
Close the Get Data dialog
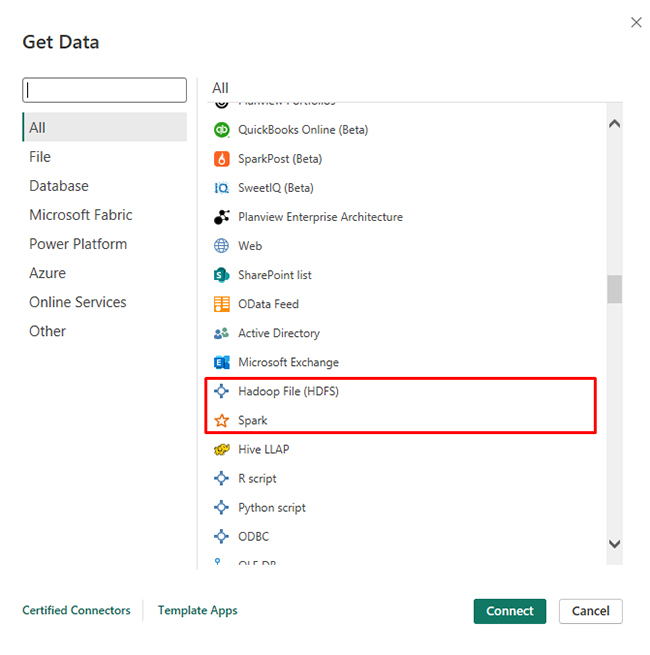click(x=636, y=22)
